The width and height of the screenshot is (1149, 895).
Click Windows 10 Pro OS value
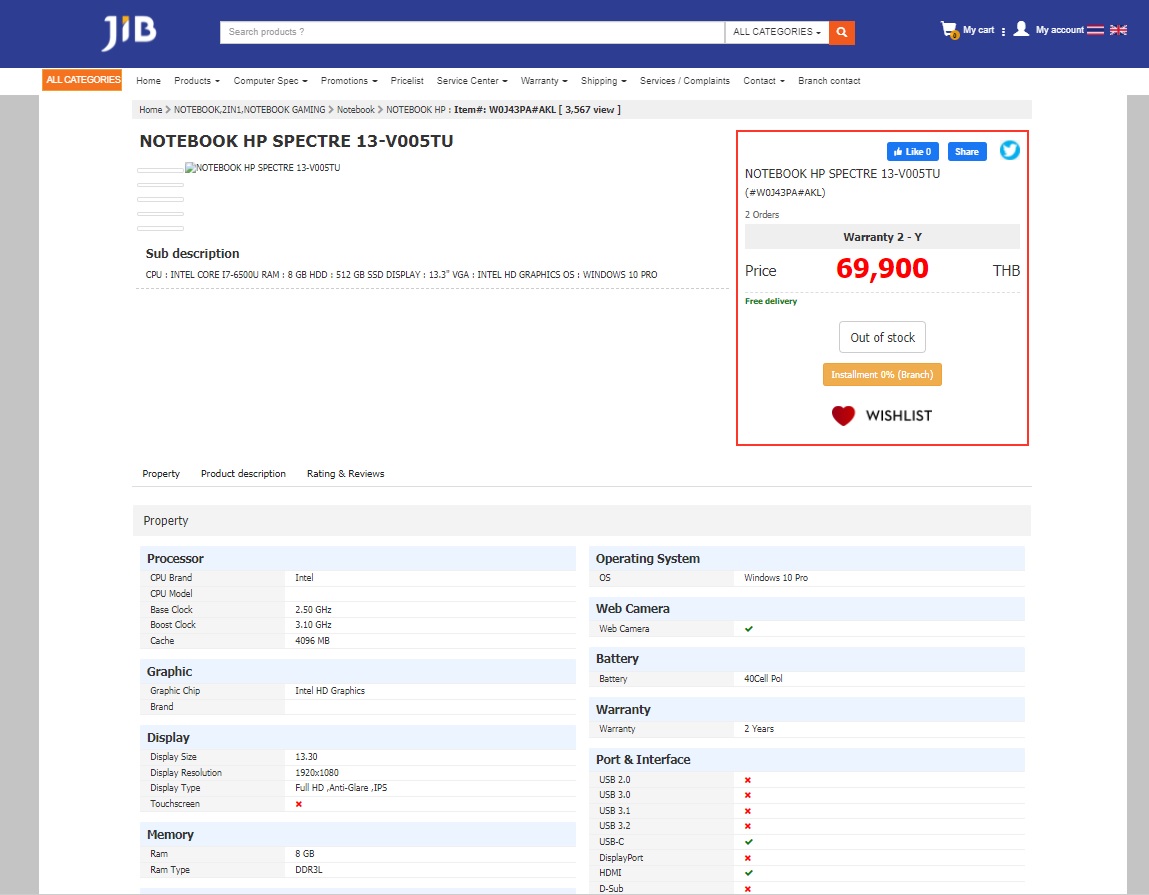pos(775,578)
